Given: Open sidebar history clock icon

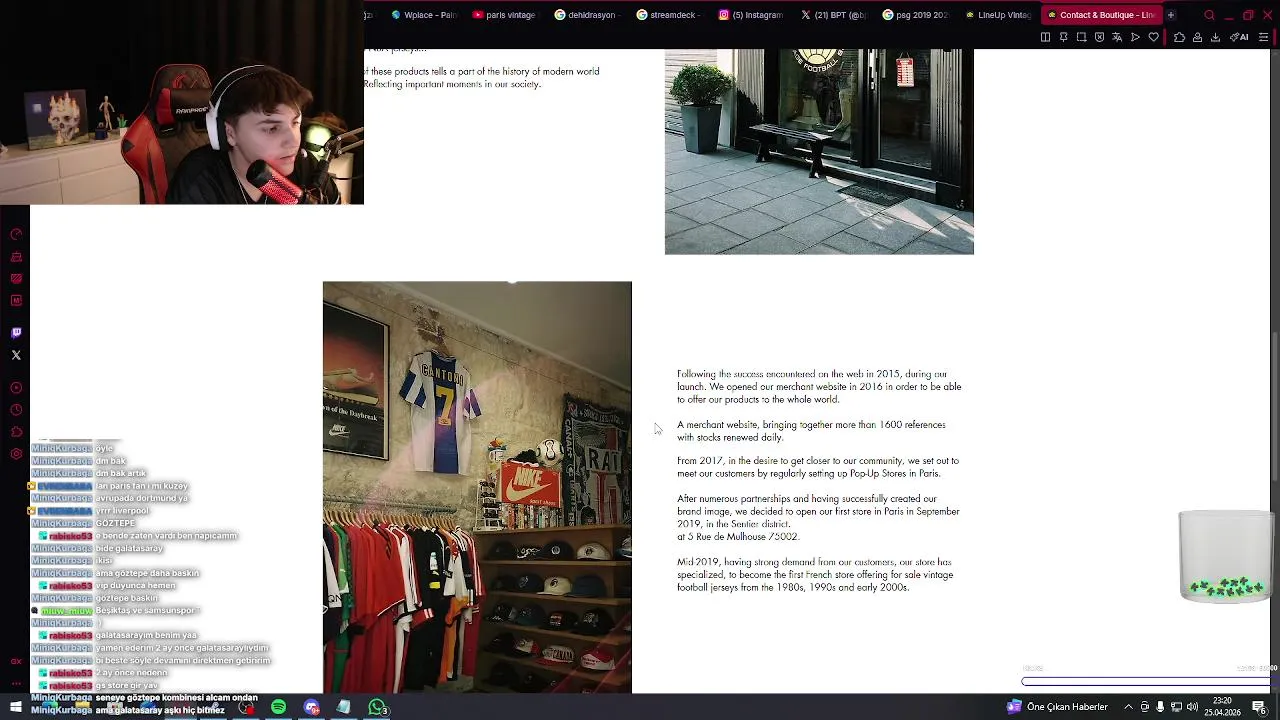Looking at the screenshot, I should 16,410.
